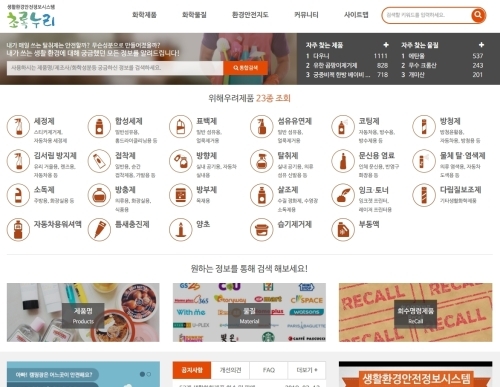Focus the product/manufacturer search box in banner
500x387 pixels.
click(x=115, y=68)
